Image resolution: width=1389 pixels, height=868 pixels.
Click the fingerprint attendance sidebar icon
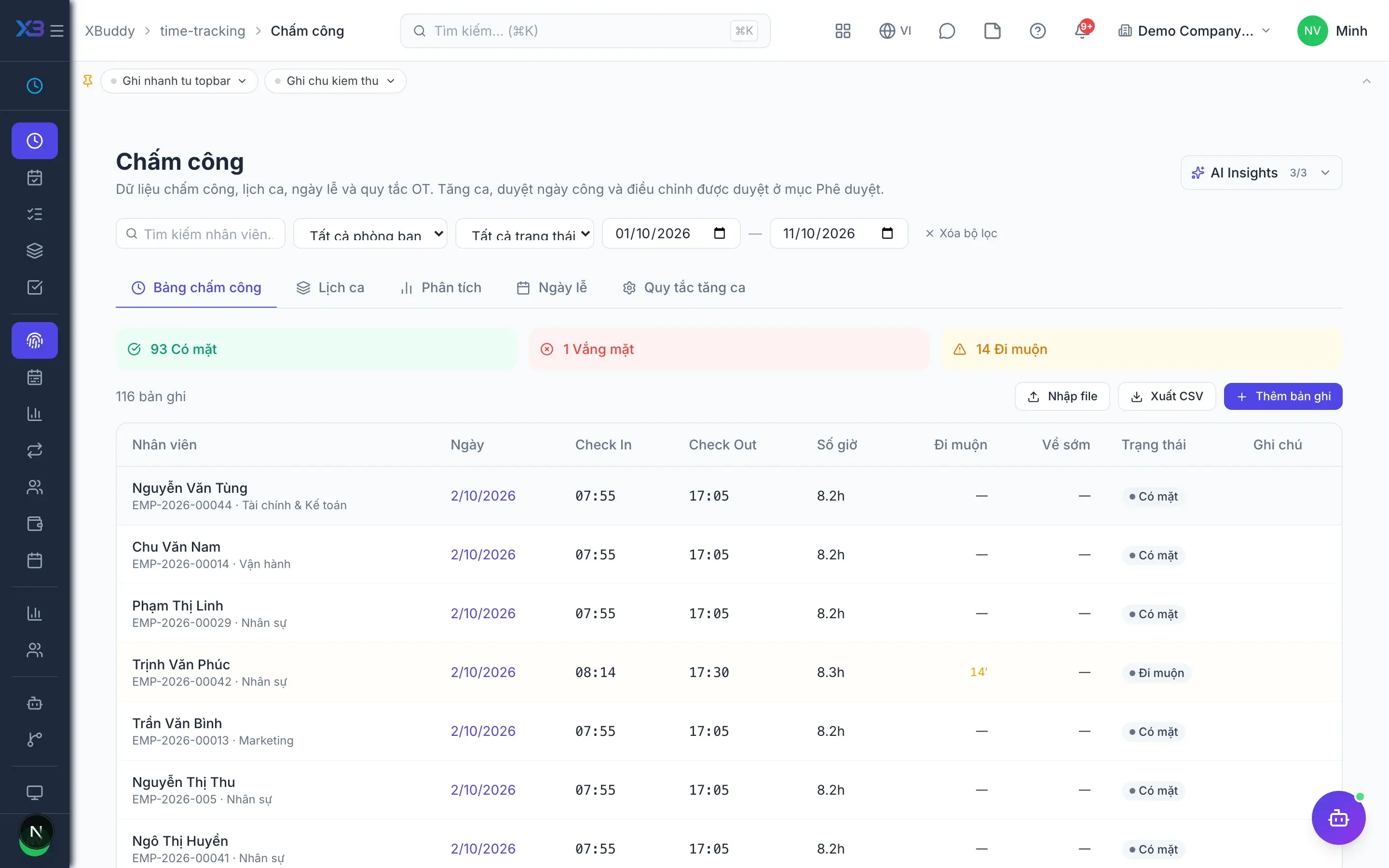click(35, 340)
